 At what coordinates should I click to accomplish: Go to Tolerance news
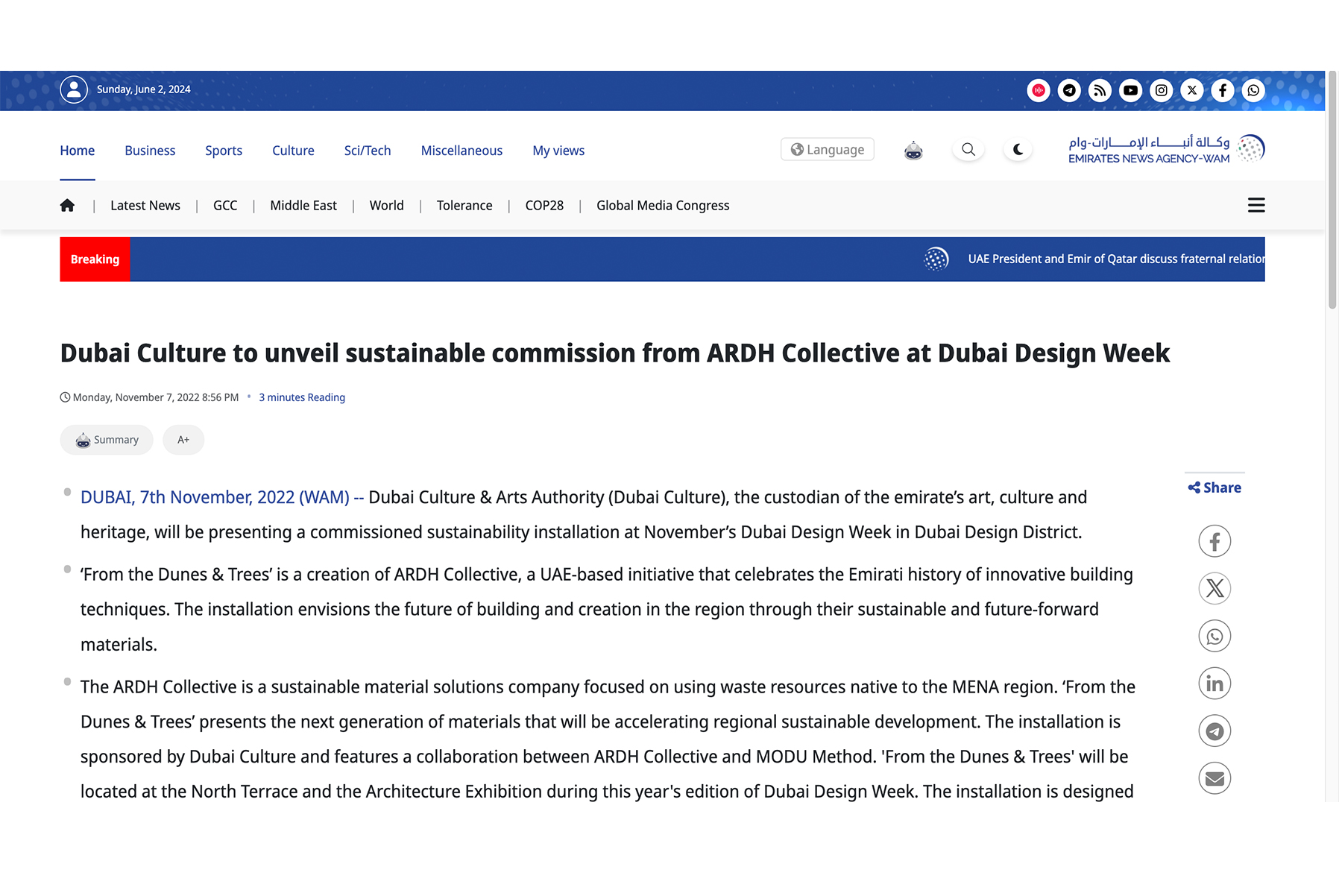tap(464, 206)
